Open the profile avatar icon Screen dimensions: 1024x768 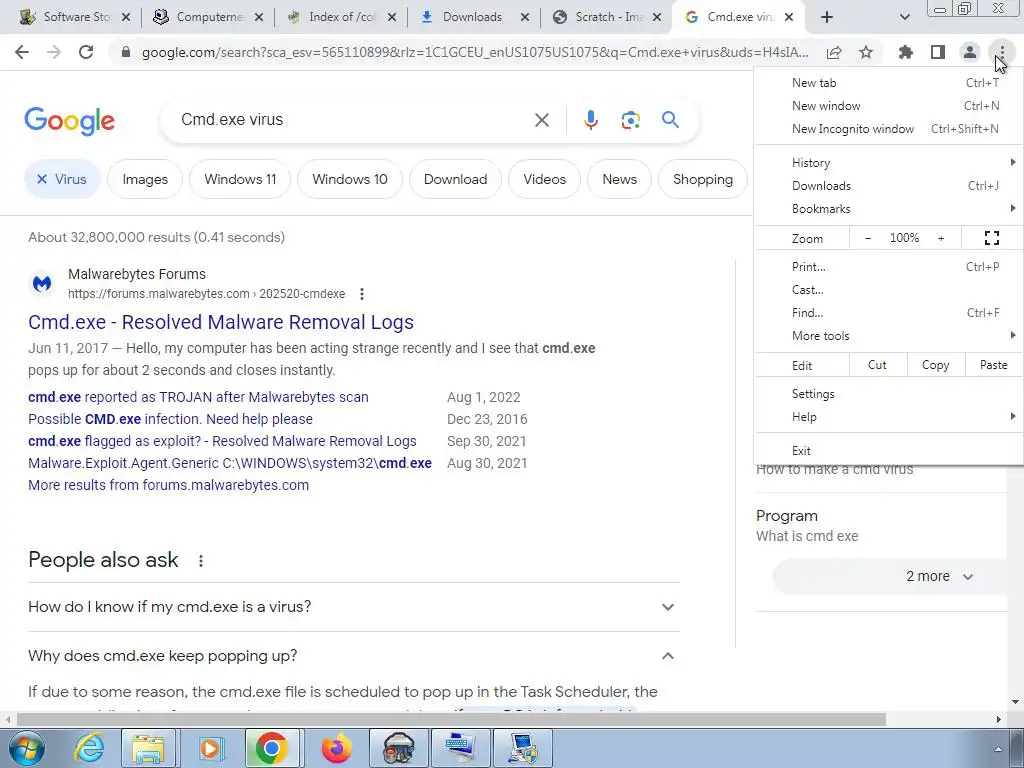tap(970, 52)
